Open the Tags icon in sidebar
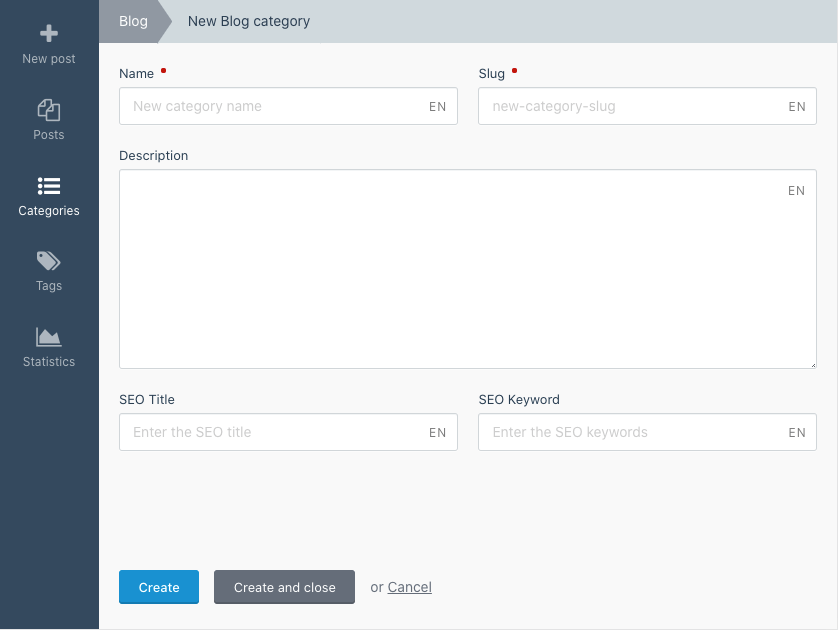The height and width of the screenshot is (630, 838). [49, 261]
